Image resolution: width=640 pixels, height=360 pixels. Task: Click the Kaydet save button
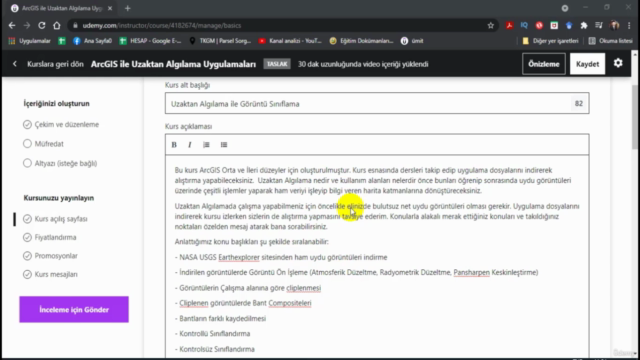click(587, 64)
